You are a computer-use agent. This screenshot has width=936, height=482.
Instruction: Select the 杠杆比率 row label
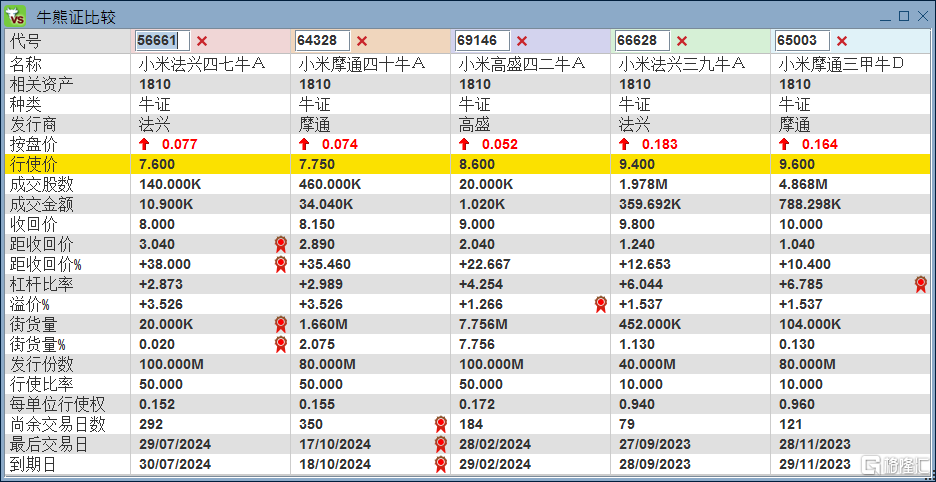pos(42,284)
